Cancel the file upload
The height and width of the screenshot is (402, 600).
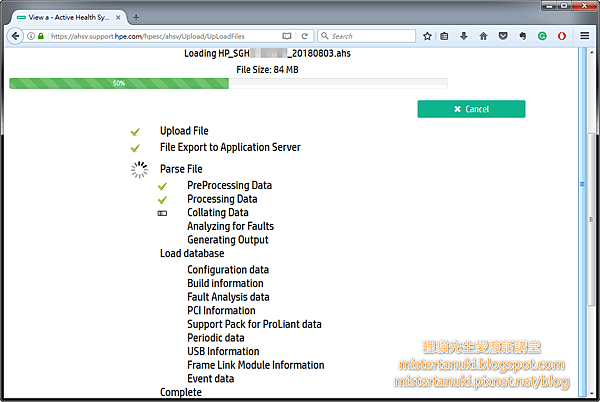(471, 109)
